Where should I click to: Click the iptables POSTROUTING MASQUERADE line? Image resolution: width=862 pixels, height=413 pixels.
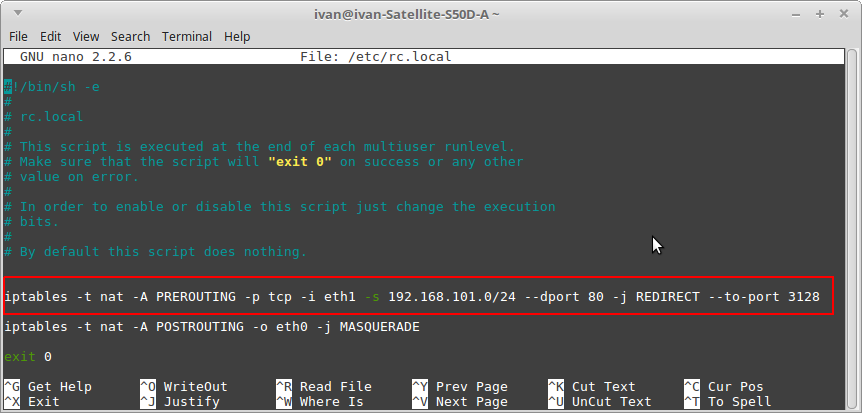[x=212, y=327]
